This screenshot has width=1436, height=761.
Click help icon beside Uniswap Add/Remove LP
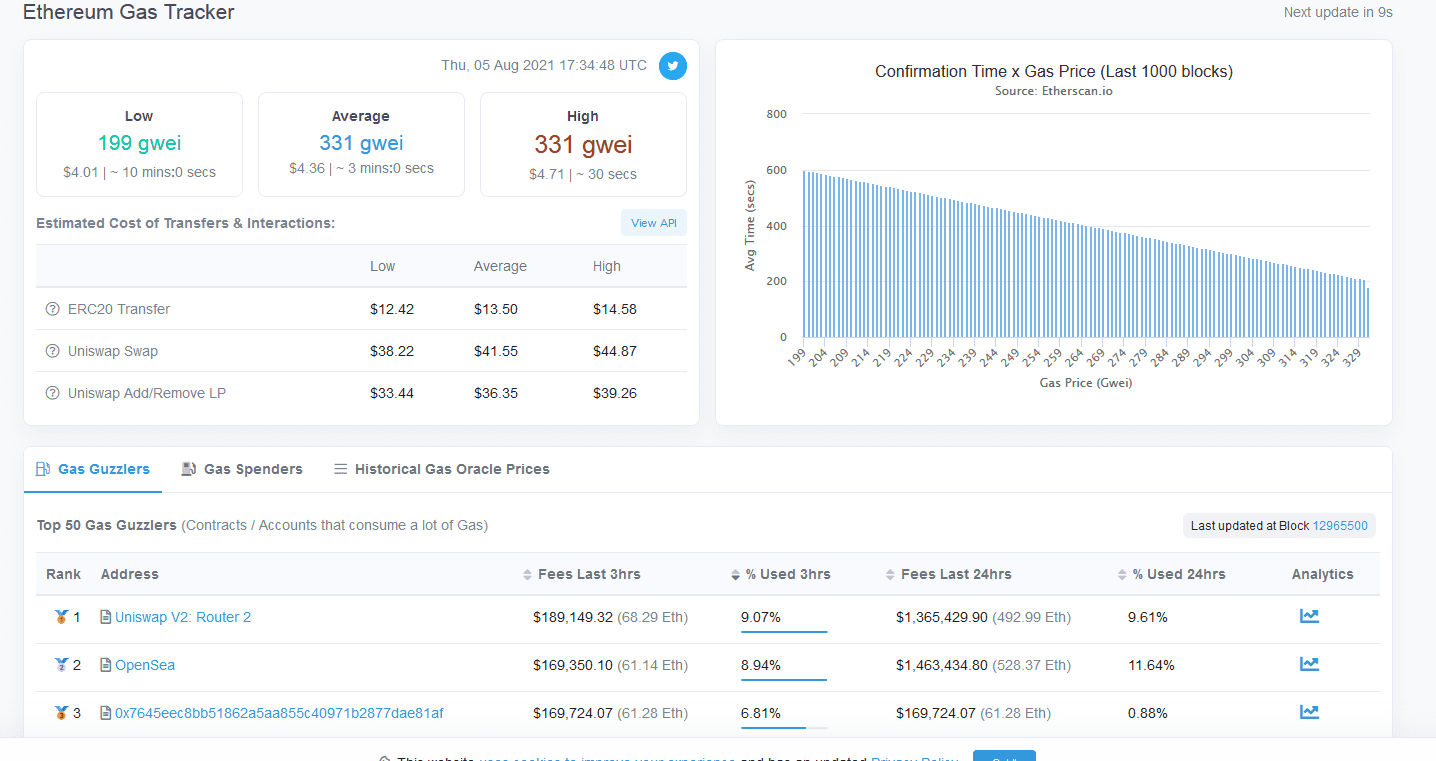[53, 393]
